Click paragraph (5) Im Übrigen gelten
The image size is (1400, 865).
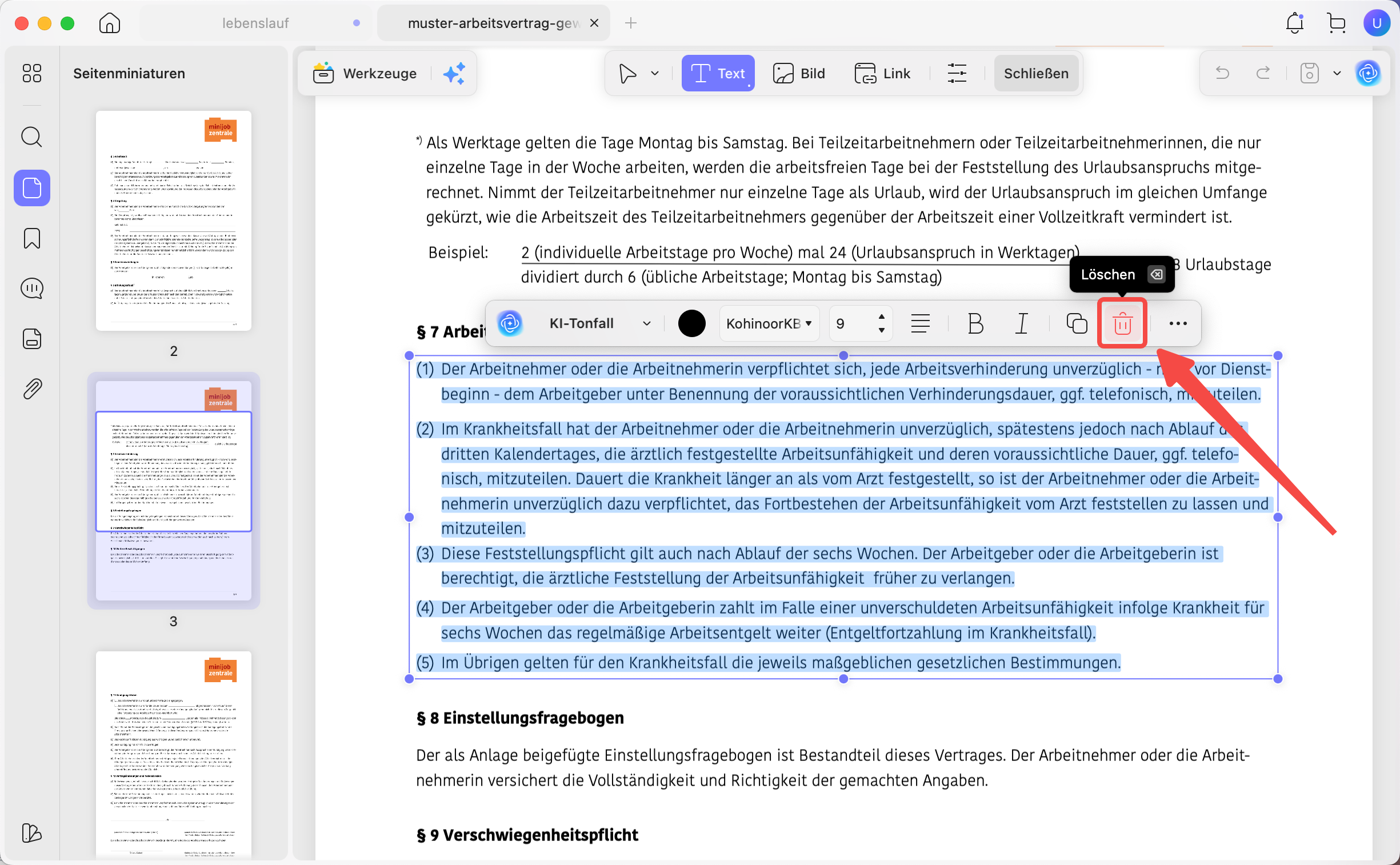tap(768, 663)
